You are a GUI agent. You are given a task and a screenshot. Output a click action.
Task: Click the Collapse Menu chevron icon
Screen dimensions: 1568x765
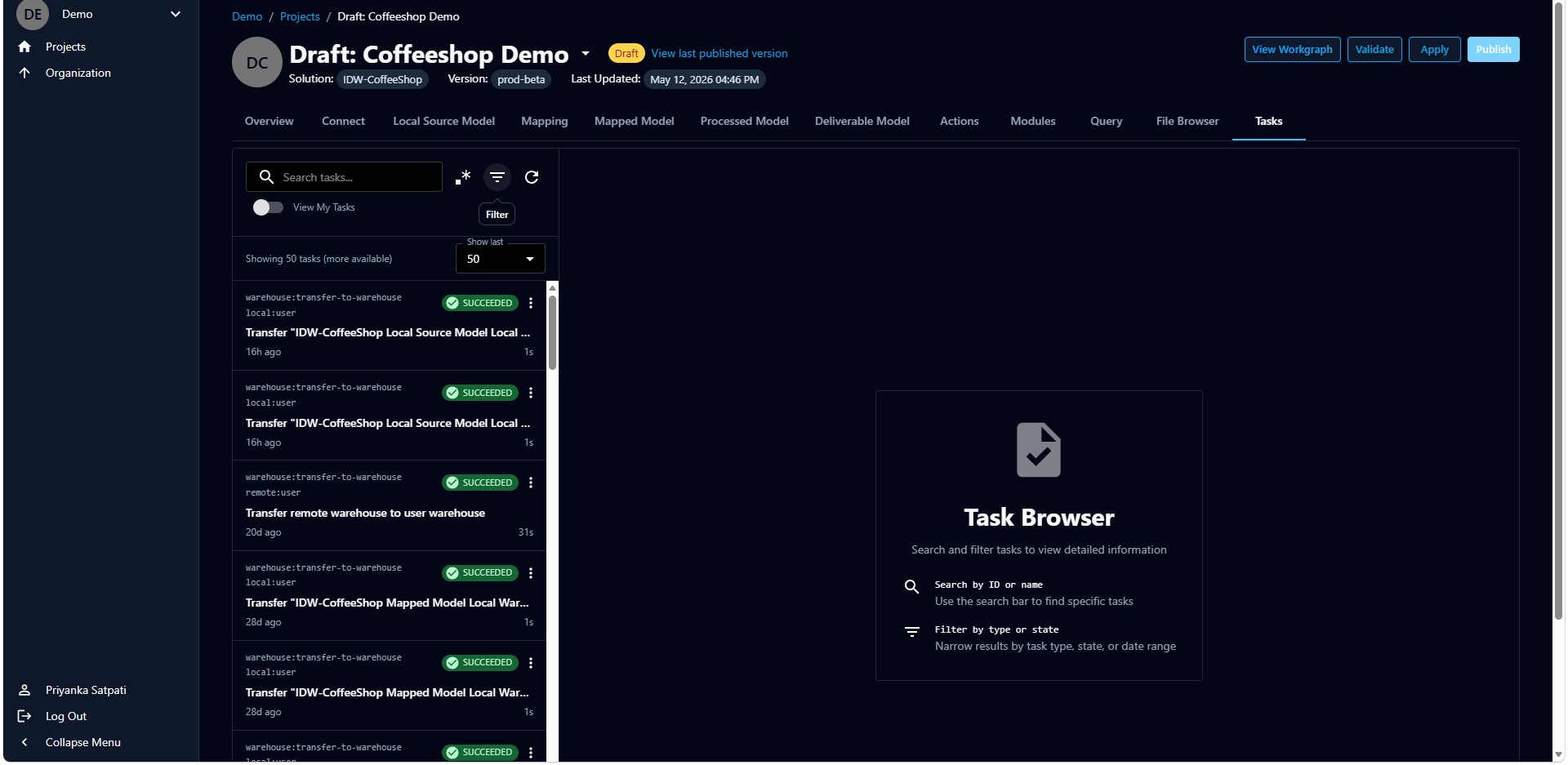click(24, 742)
